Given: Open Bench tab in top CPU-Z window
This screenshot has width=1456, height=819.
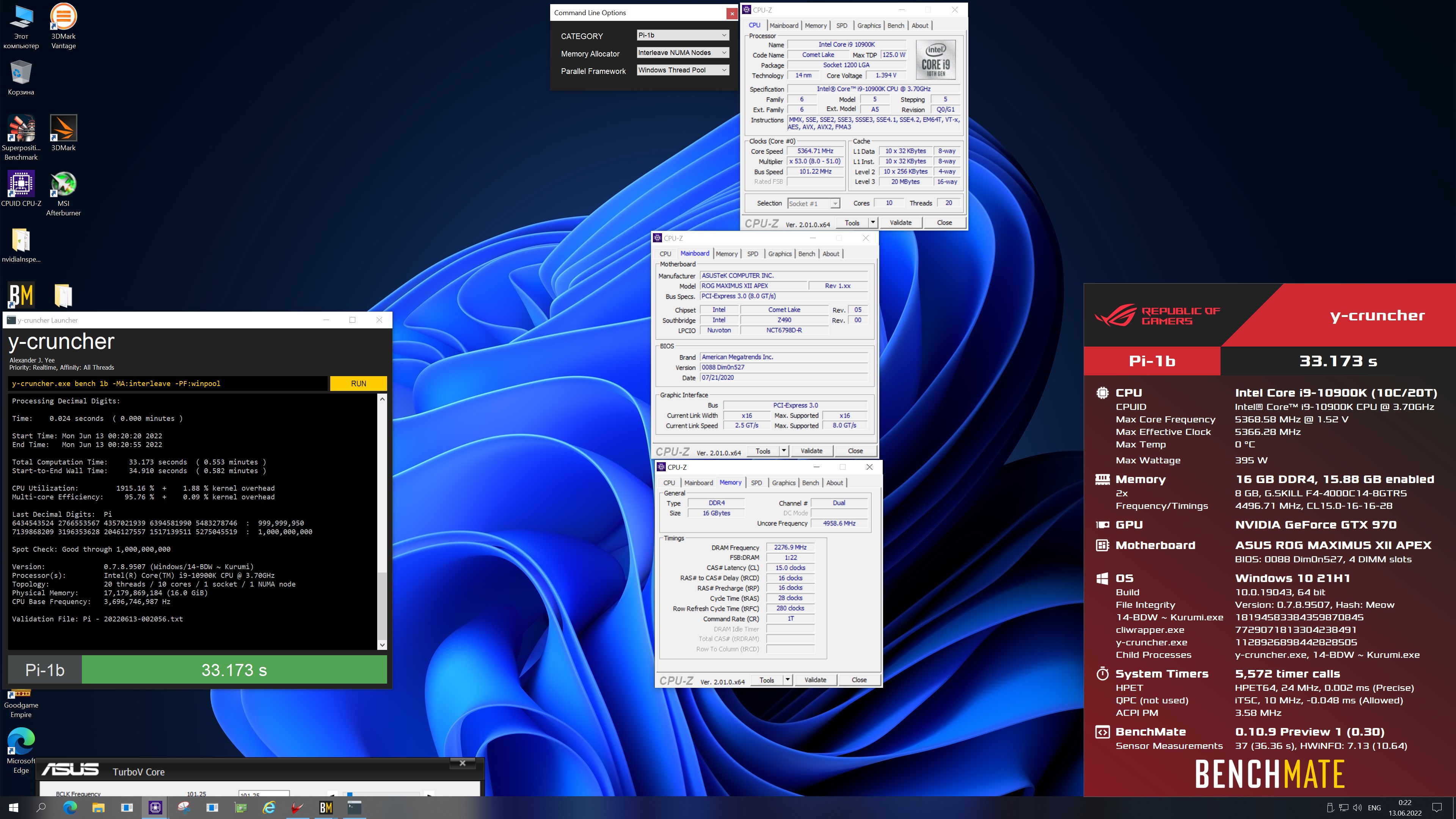Looking at the screenshot, I should click(x=896, y=25).
